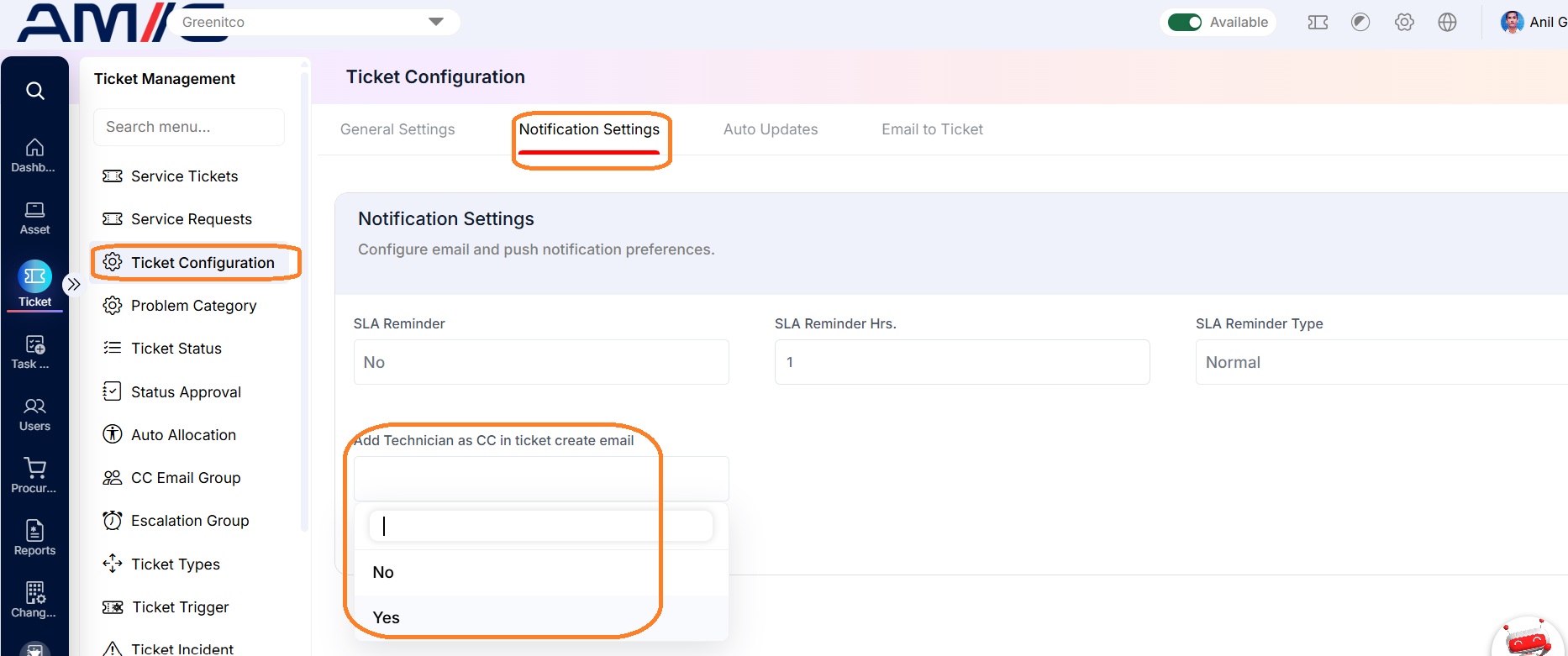Open the Reports module icon
The image size is (1568, 656).
pyautogui.click(x=34, y=538)
